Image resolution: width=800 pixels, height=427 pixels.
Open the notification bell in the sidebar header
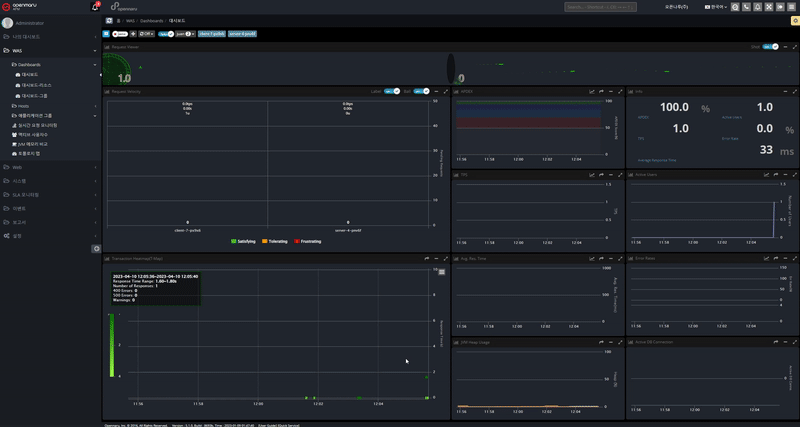coord(96,7)
